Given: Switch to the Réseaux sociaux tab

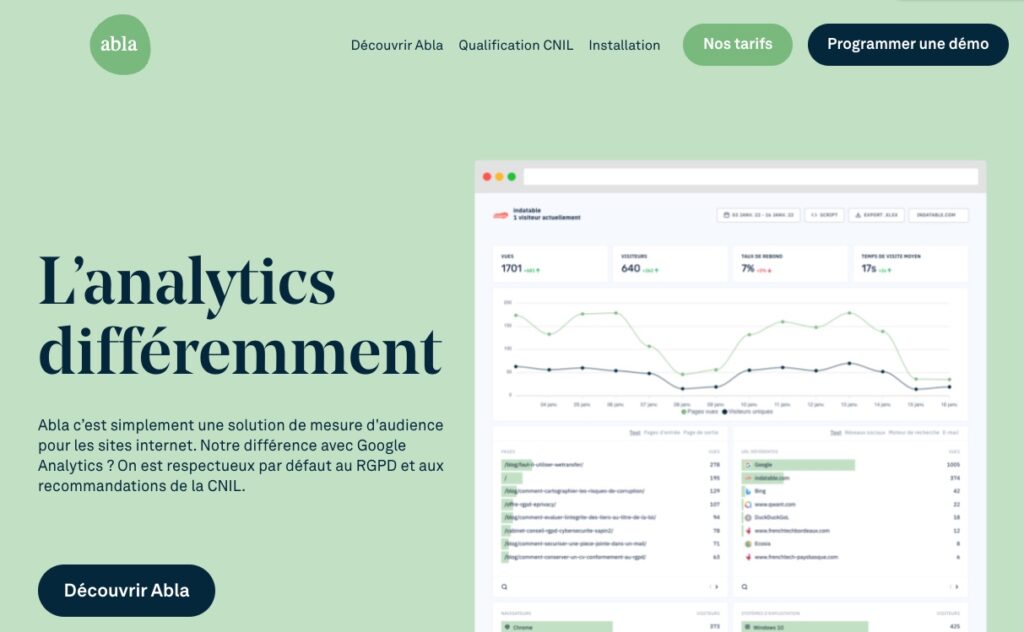Looking at the screenshot, I should tap(865, 433).
